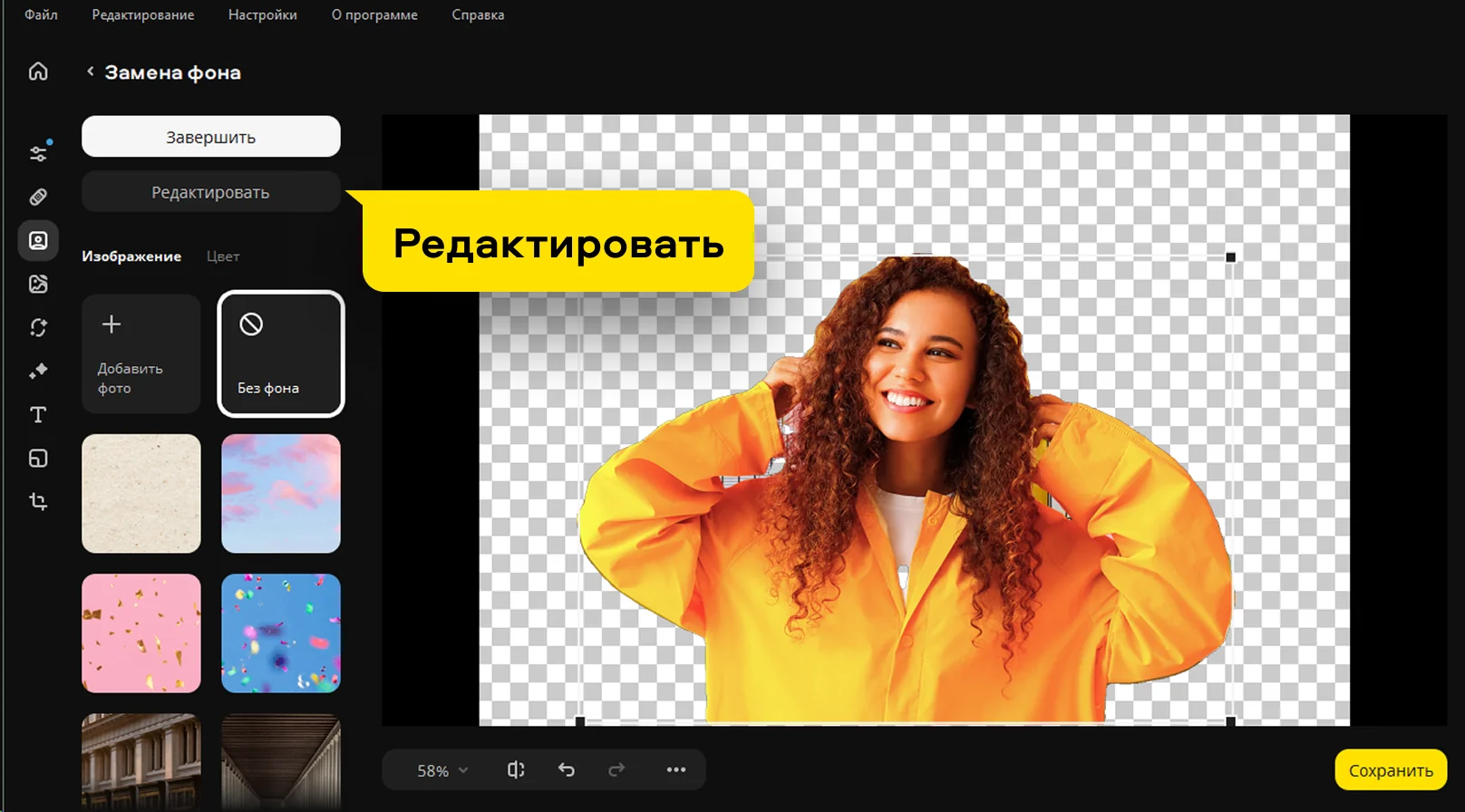
Task: Open the 'Настройки' menu
Action: coord(262,15)
